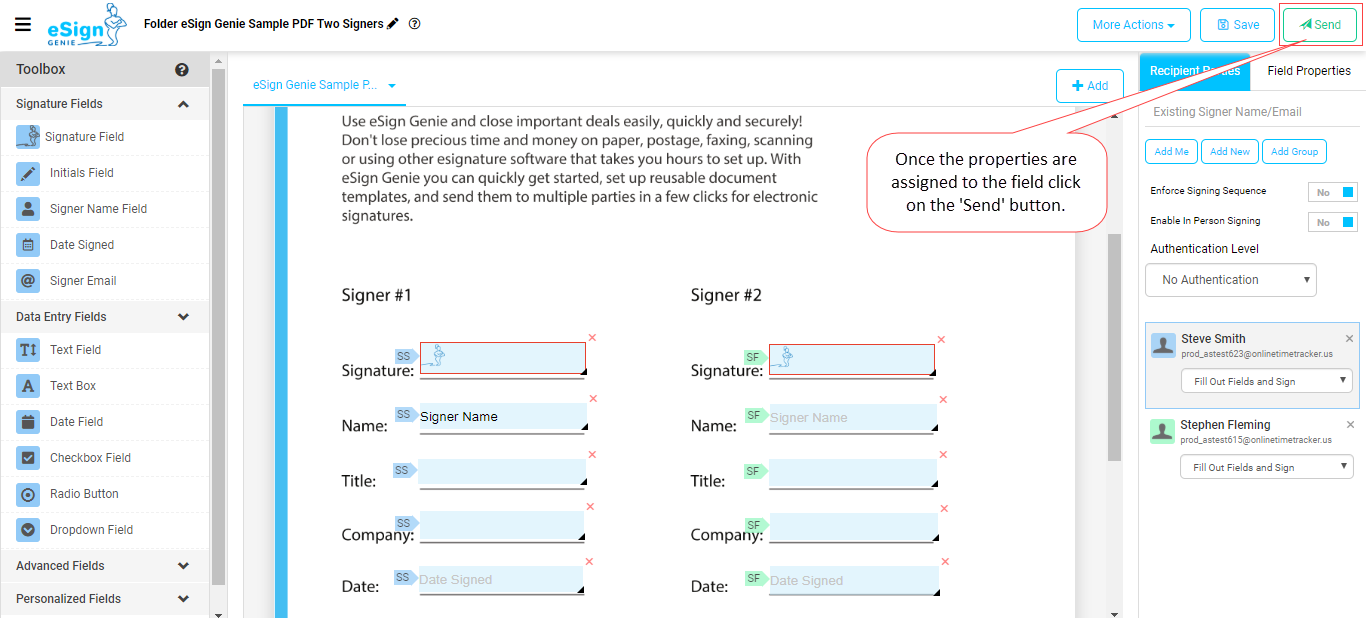Click the Add New button
The image size is (1366, 618).
click(x=1230, y=152)
